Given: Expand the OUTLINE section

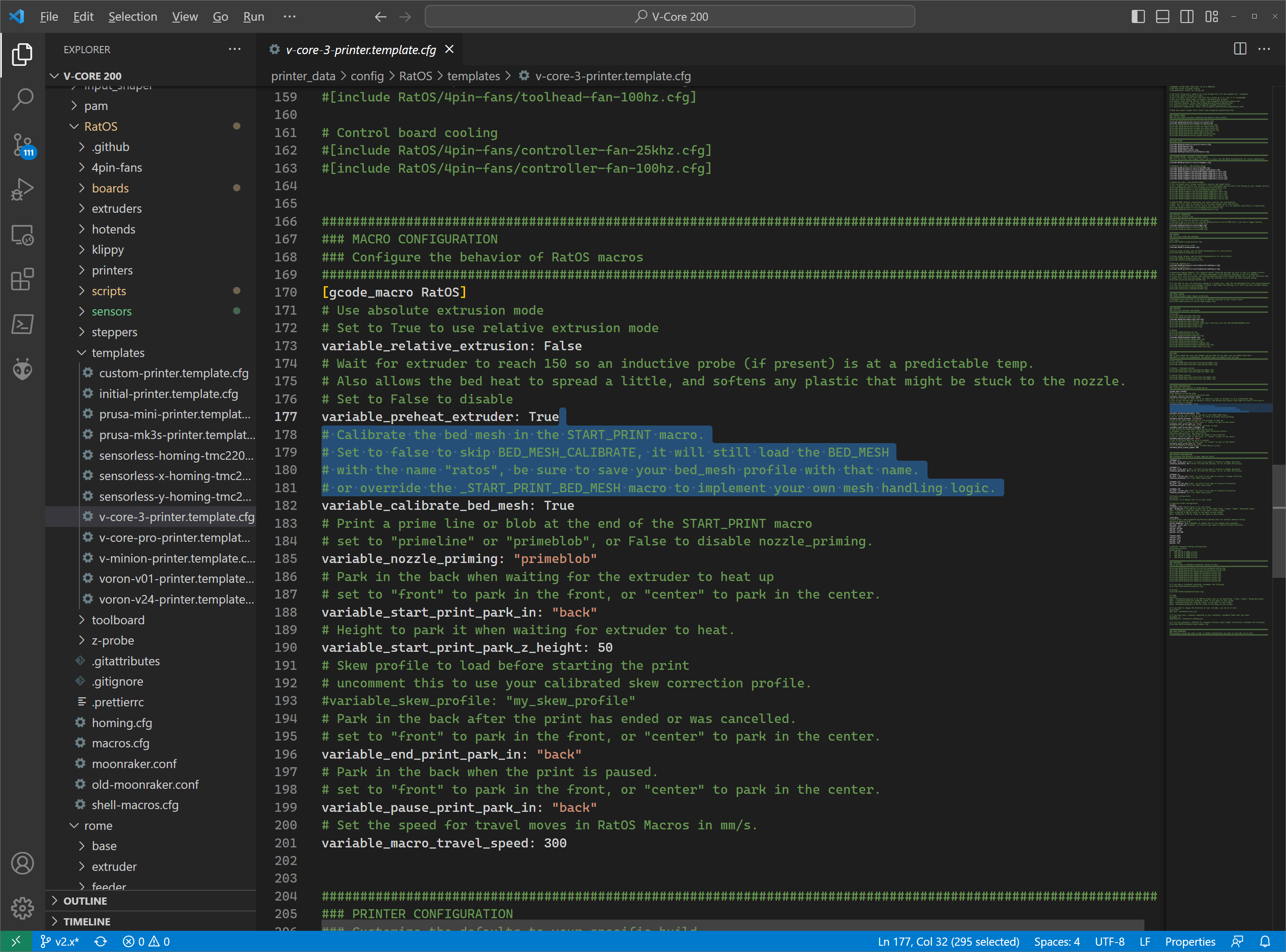Looking at the screenshot, I should (x=85, y=901).
